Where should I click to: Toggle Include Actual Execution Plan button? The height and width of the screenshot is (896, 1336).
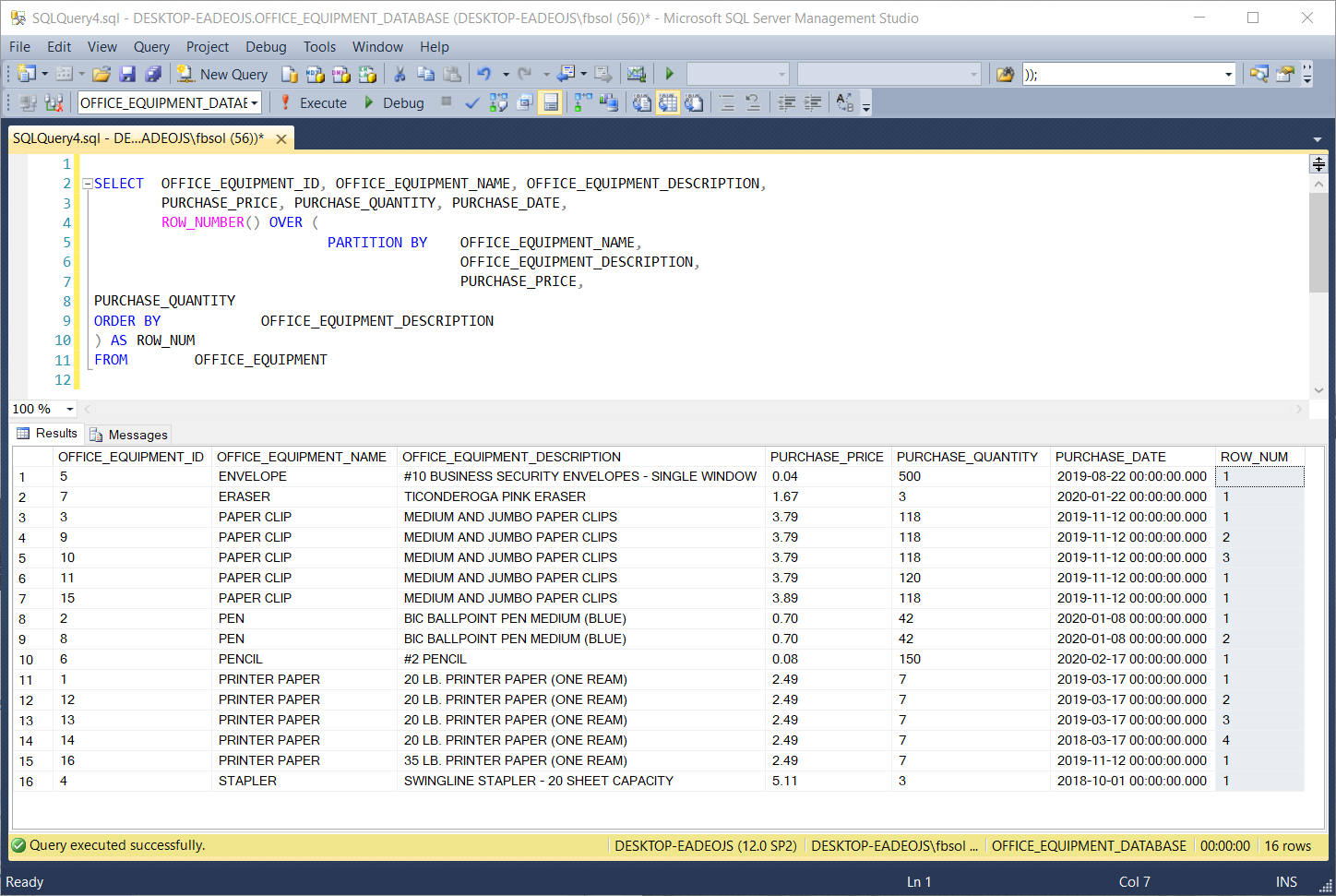[583, 102]
